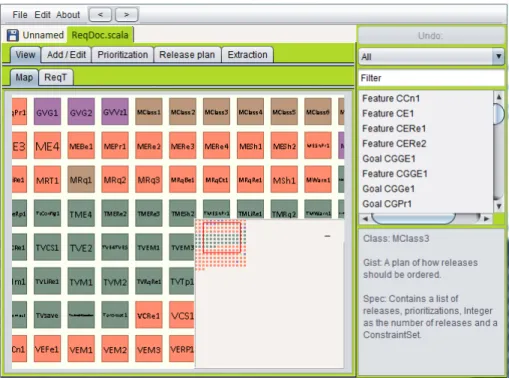This screenshot has width=509, height=378.
Task: Click the Undo button
Action: 431,35
